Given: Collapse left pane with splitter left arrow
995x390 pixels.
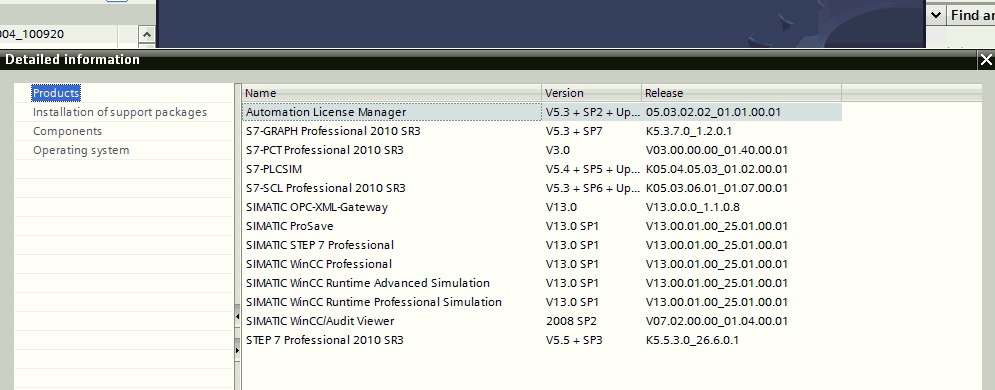Looking at the screenshot, I should [x=237, y=316].
